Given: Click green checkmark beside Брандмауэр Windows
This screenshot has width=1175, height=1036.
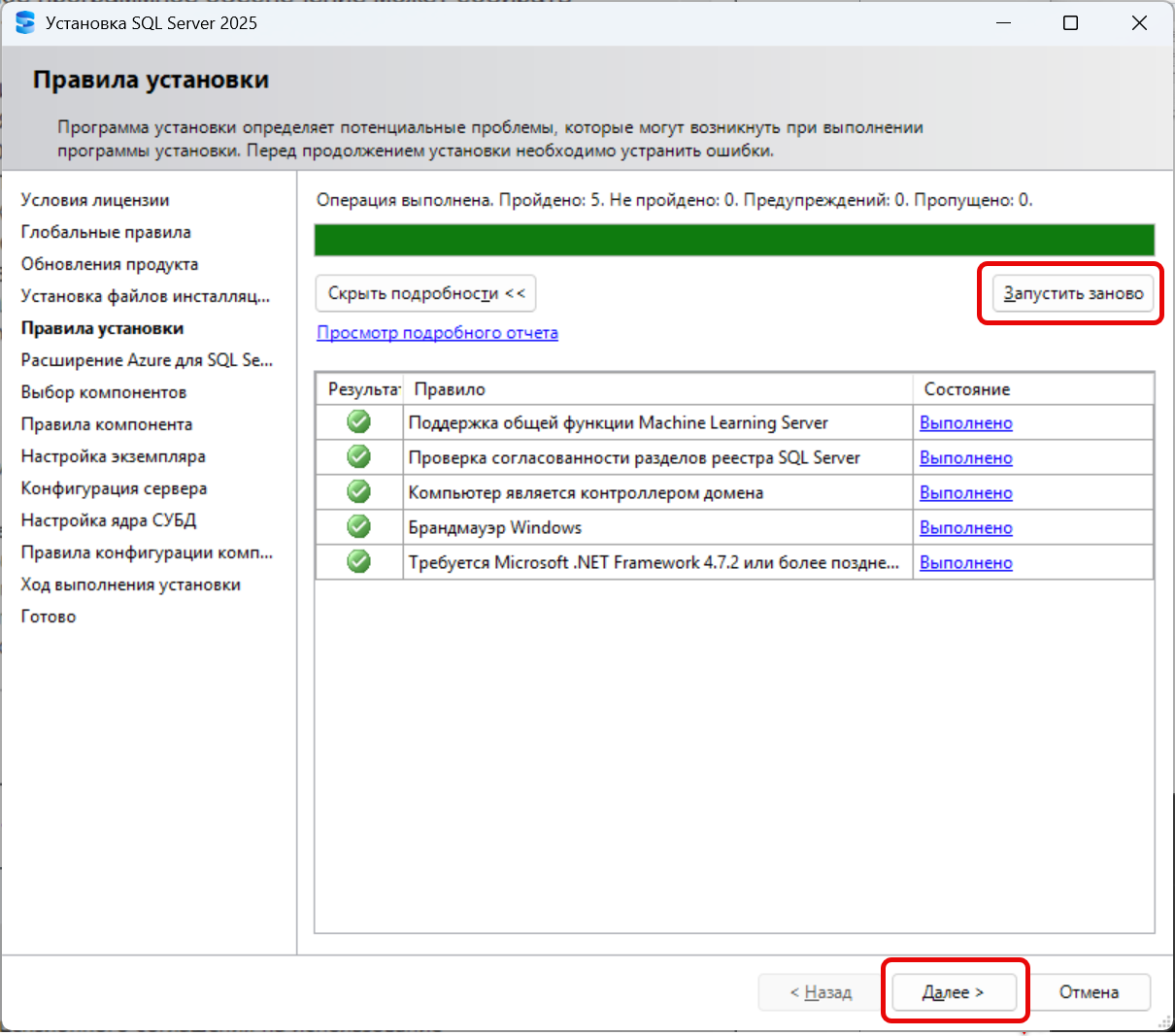Looking at the screenshot, I should (359, 527).
